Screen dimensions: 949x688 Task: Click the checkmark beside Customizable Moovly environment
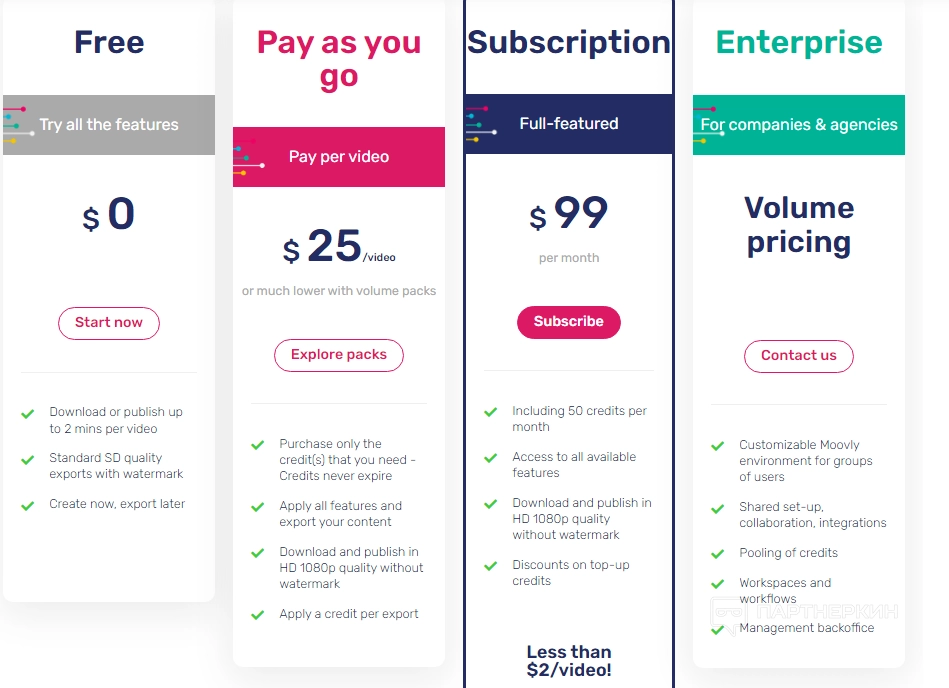(717, 446)
